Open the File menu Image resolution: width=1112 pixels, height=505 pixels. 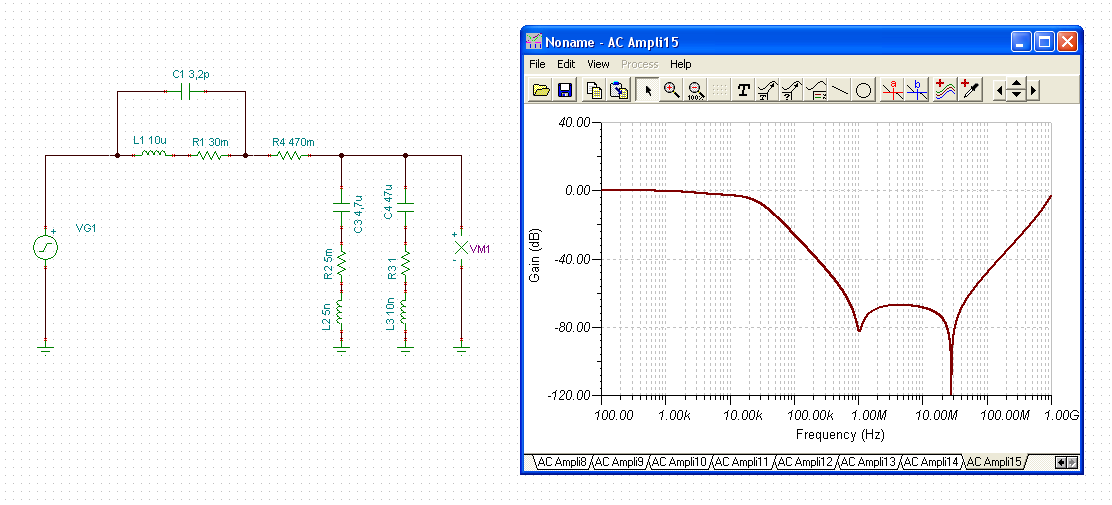coord(537,64)
